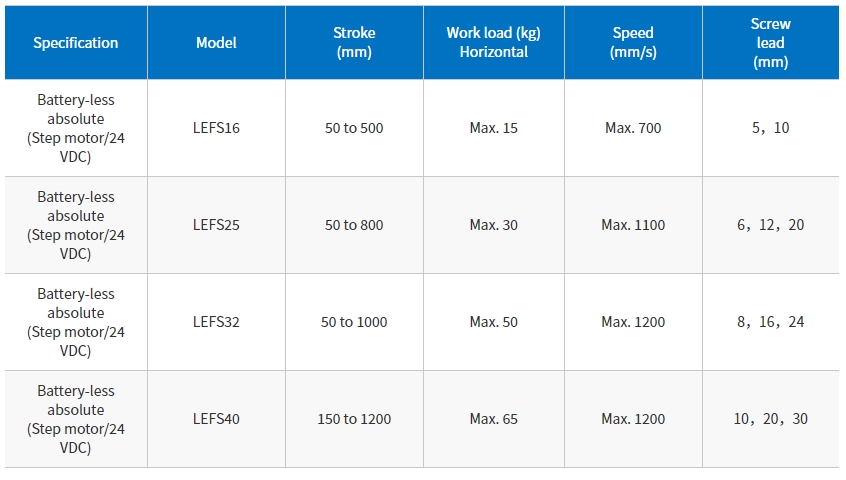Click the 10, 20, 30 screw lead cell
This screenshot has height=480, width=846.
point(770,419)
